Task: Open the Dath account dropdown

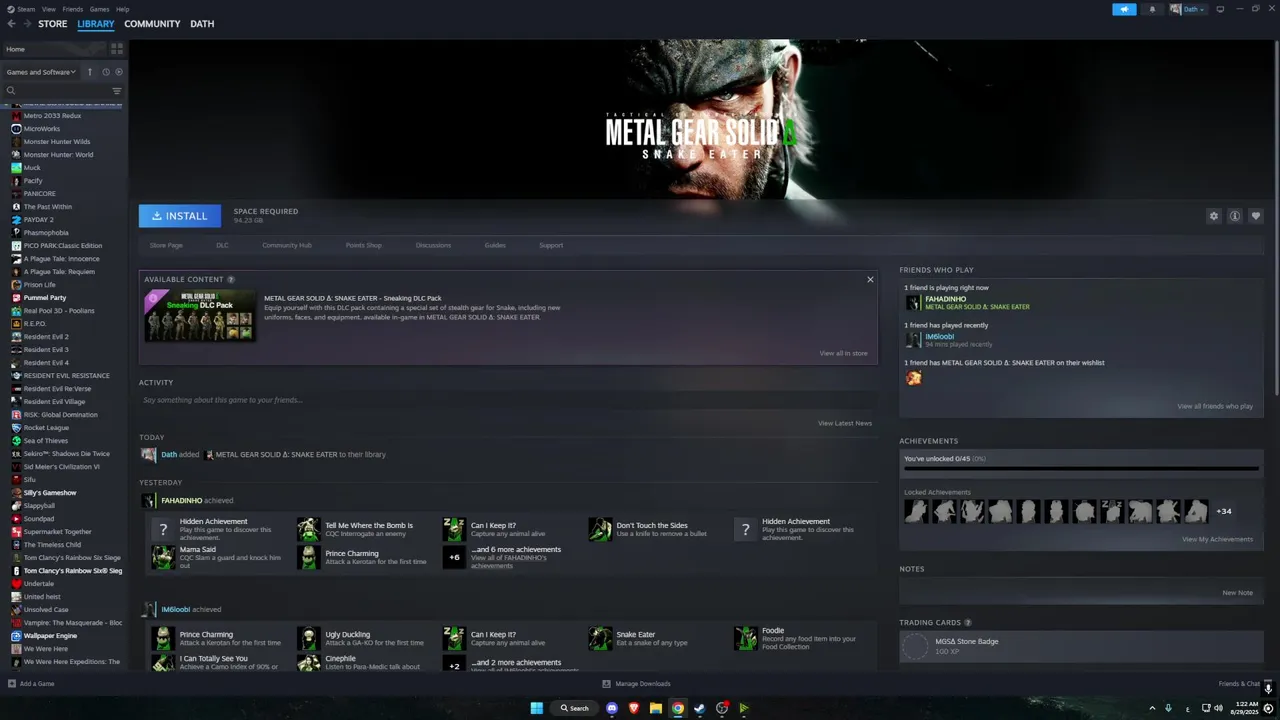Action: tap(1188, 9)
